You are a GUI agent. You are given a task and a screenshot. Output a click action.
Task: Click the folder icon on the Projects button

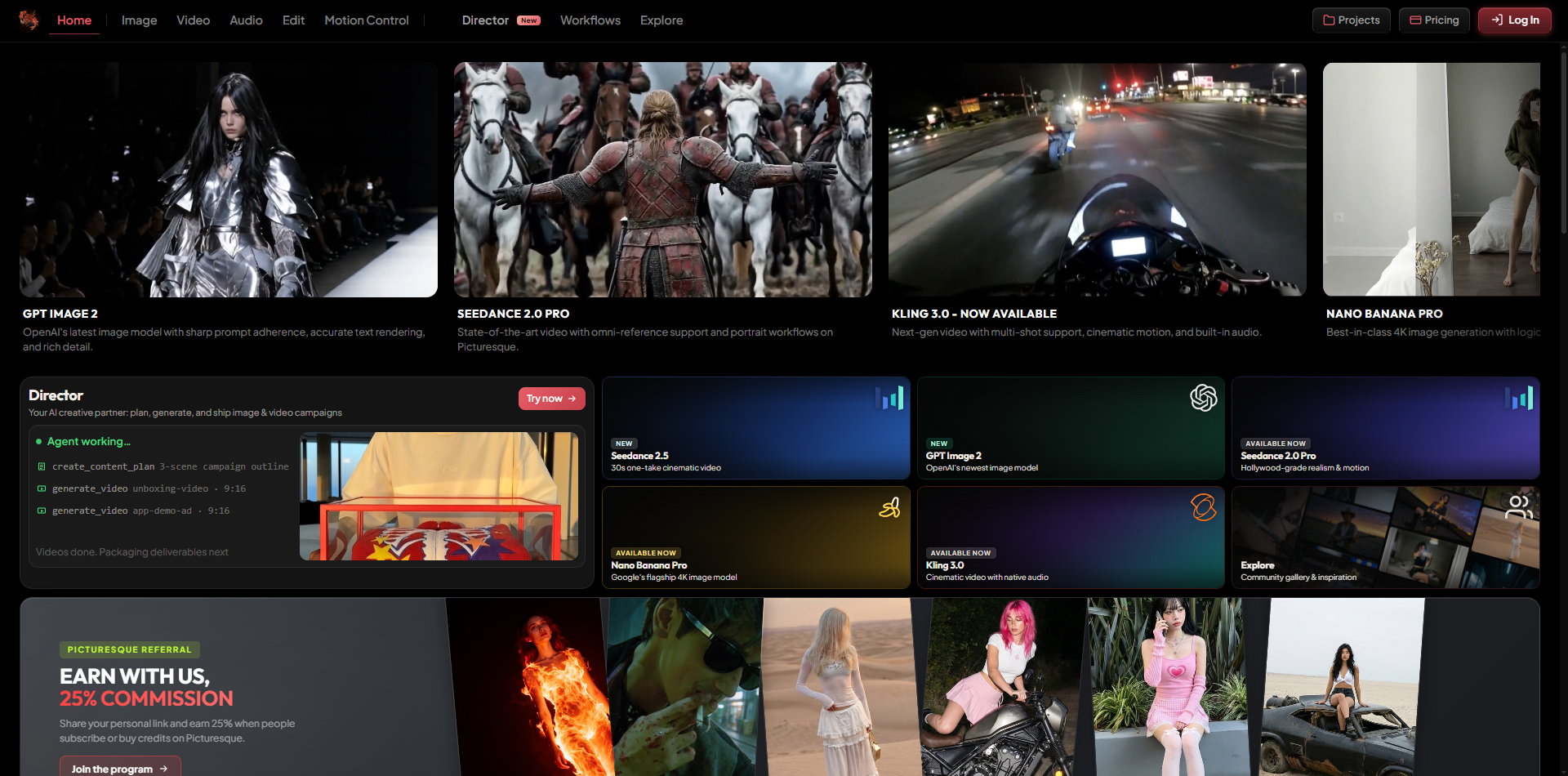pyautogui.click(x=1329, y=20)
